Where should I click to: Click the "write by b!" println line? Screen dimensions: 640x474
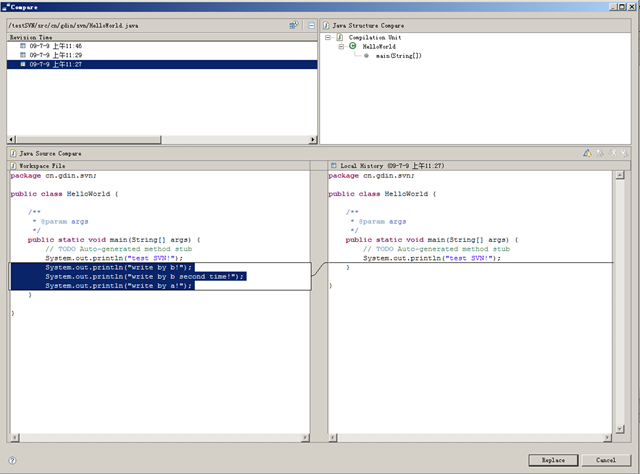point(118,267)
